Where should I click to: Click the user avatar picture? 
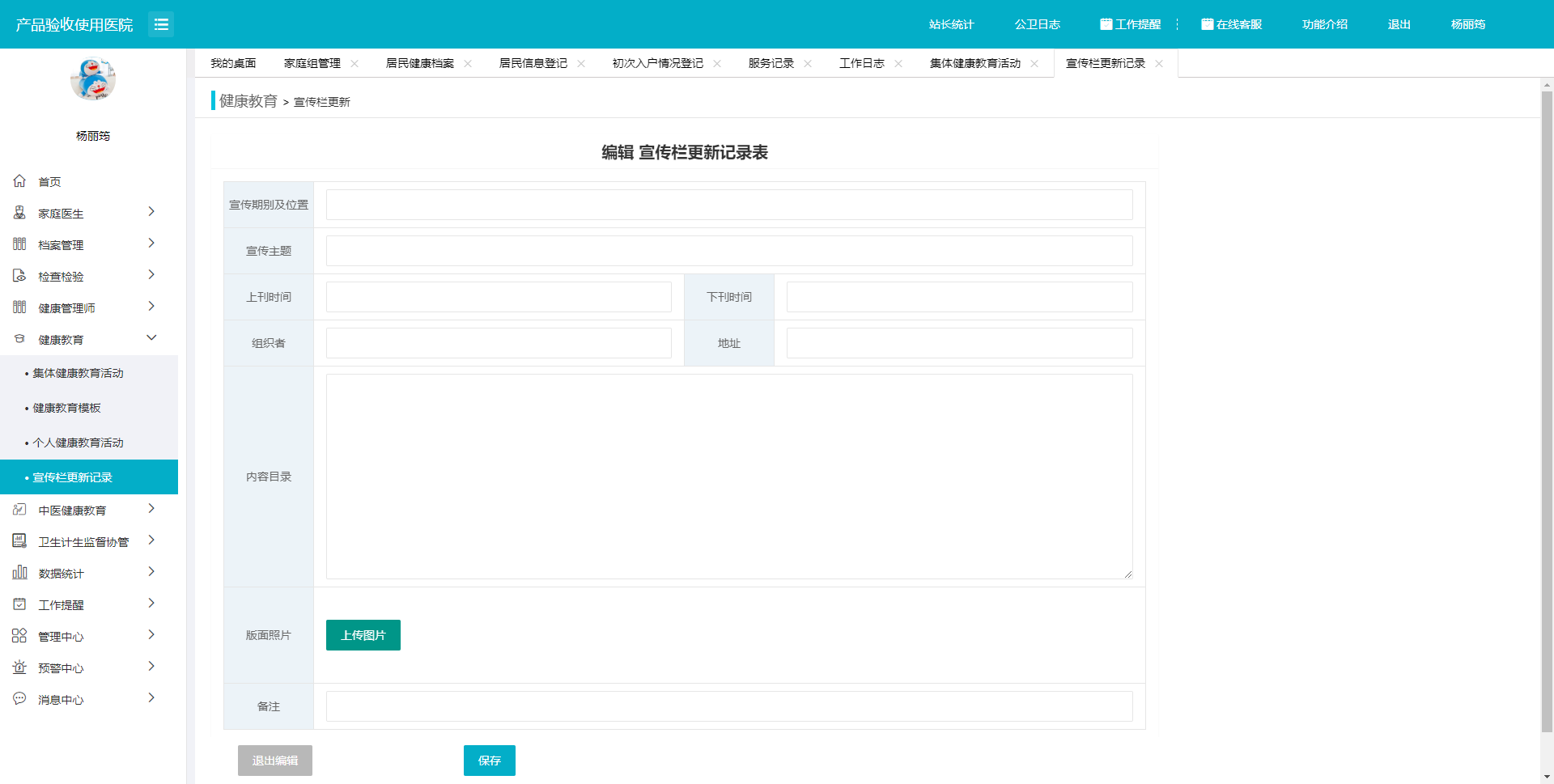pos(93,79)
